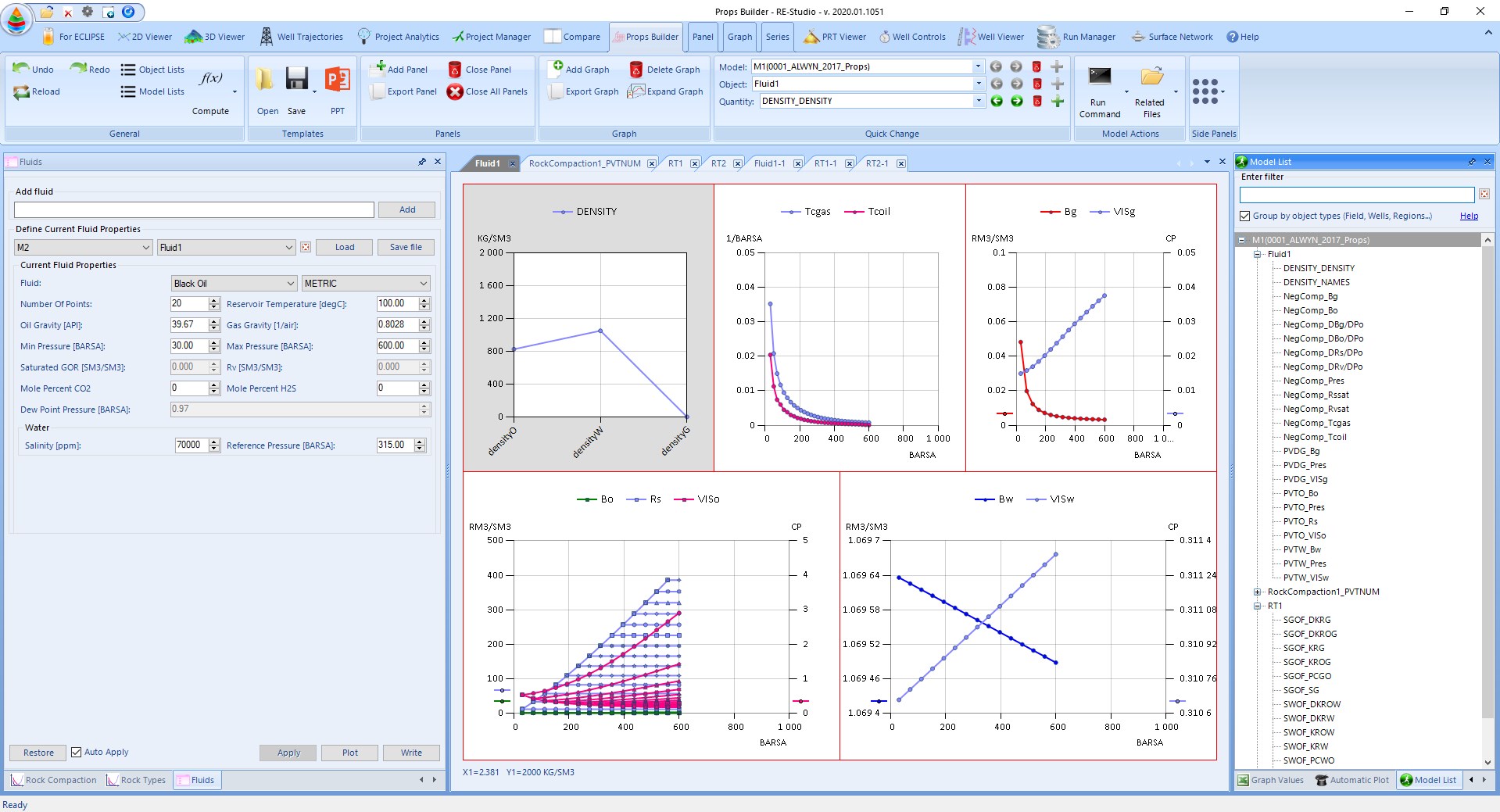Image resolution: width=1500 pixels, height=812 pixels.
Task: Adjust Reservoir Temperature spinner
Action: tap(424, 303)
